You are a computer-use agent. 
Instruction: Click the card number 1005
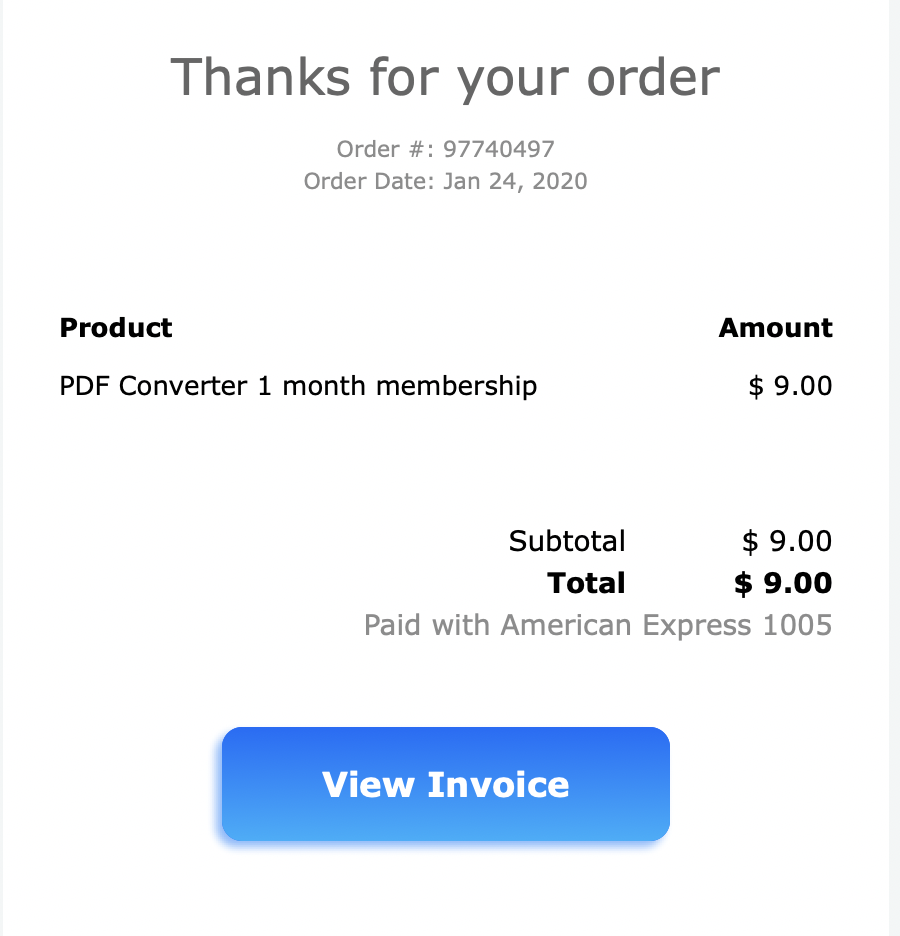[797, 625]
